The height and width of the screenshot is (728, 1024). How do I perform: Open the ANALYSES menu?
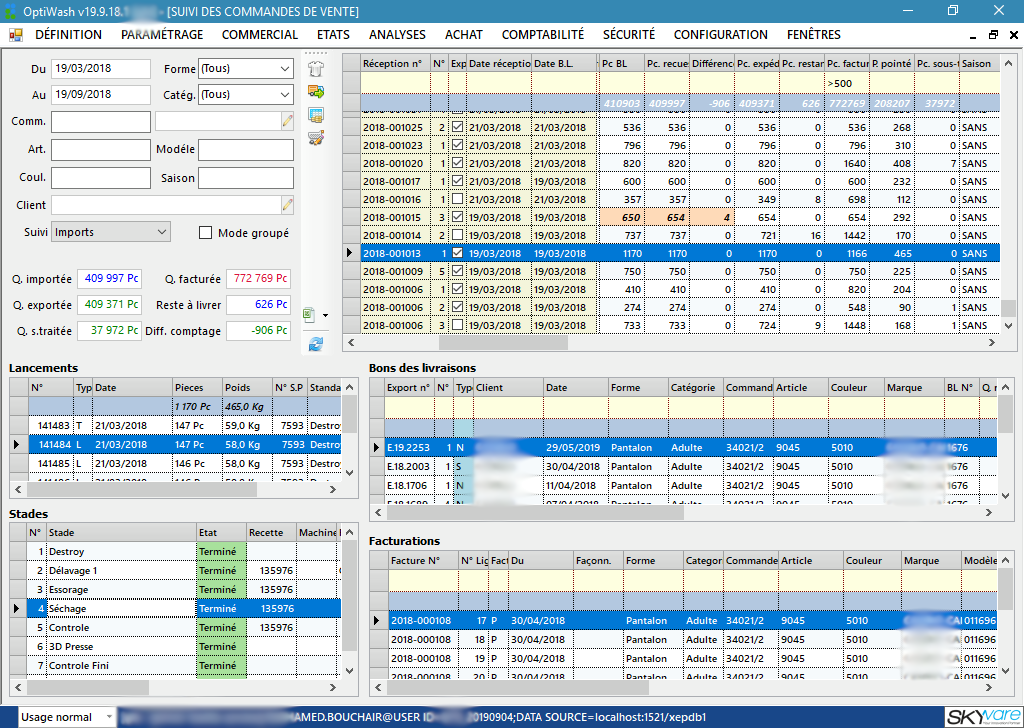click(397, 35)
